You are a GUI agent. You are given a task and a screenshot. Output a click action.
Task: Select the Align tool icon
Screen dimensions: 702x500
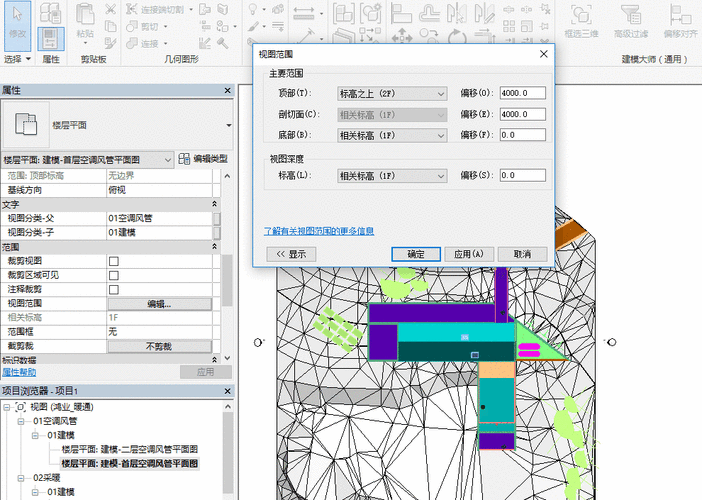point(401,13)
